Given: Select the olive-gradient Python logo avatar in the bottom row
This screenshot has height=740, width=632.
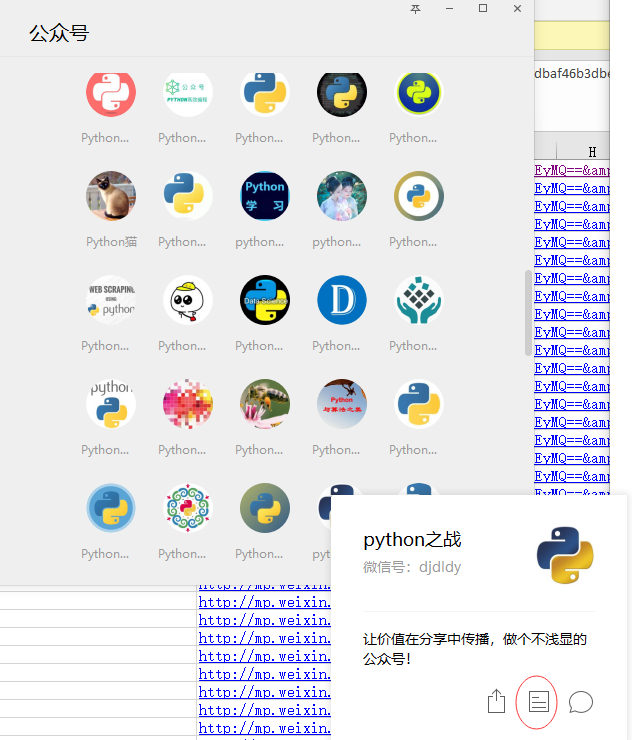Looking at the screenshot, I should pos(265,508).
